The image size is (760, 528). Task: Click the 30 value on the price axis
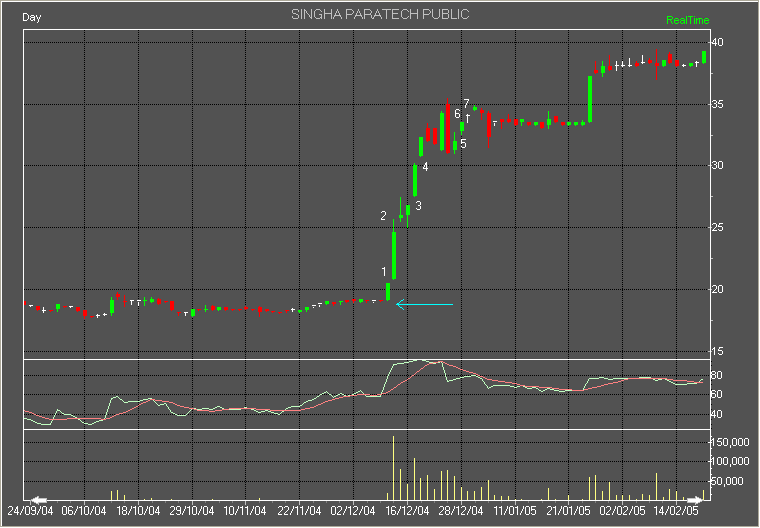point(717,166)
